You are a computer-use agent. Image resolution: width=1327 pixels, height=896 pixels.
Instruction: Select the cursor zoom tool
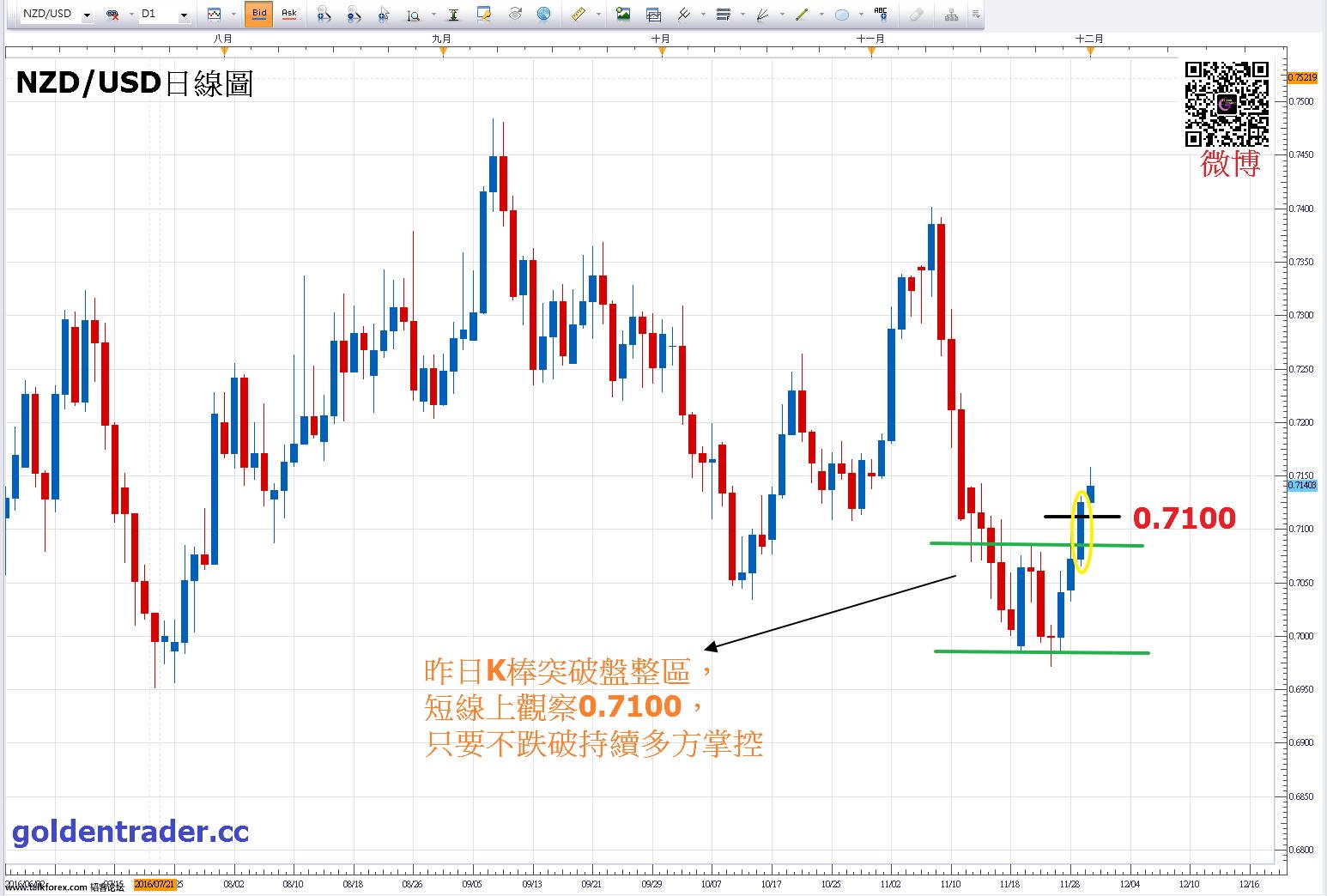383,15
